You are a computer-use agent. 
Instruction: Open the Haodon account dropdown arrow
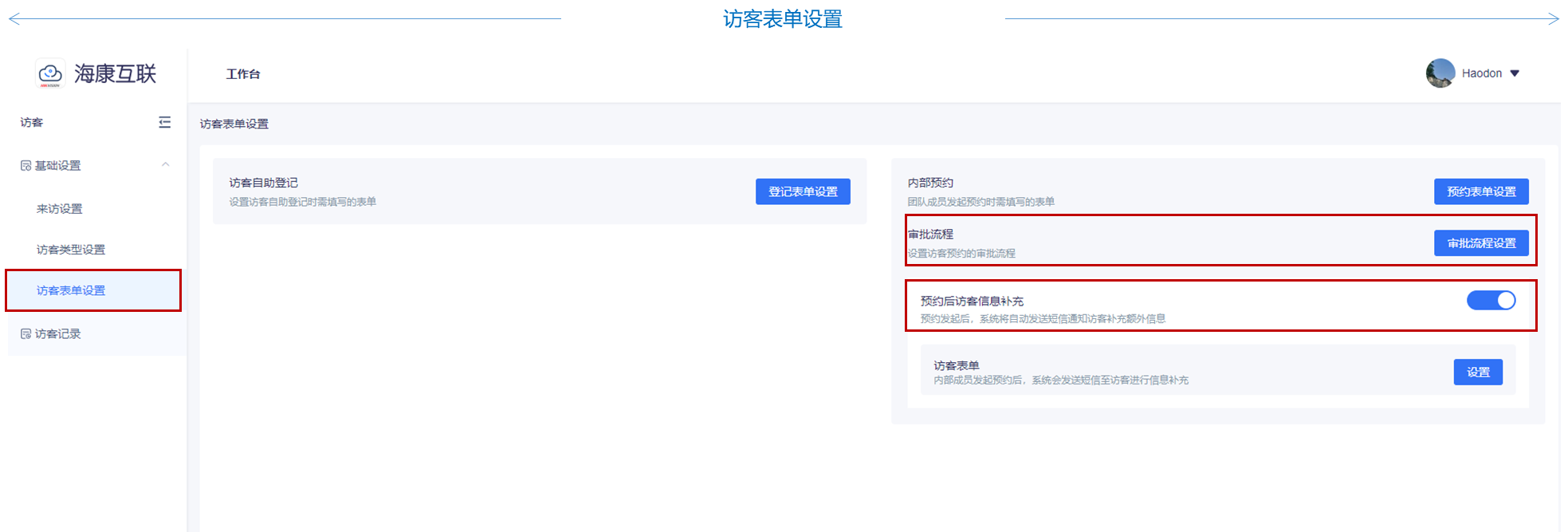tap(1515, 73)
